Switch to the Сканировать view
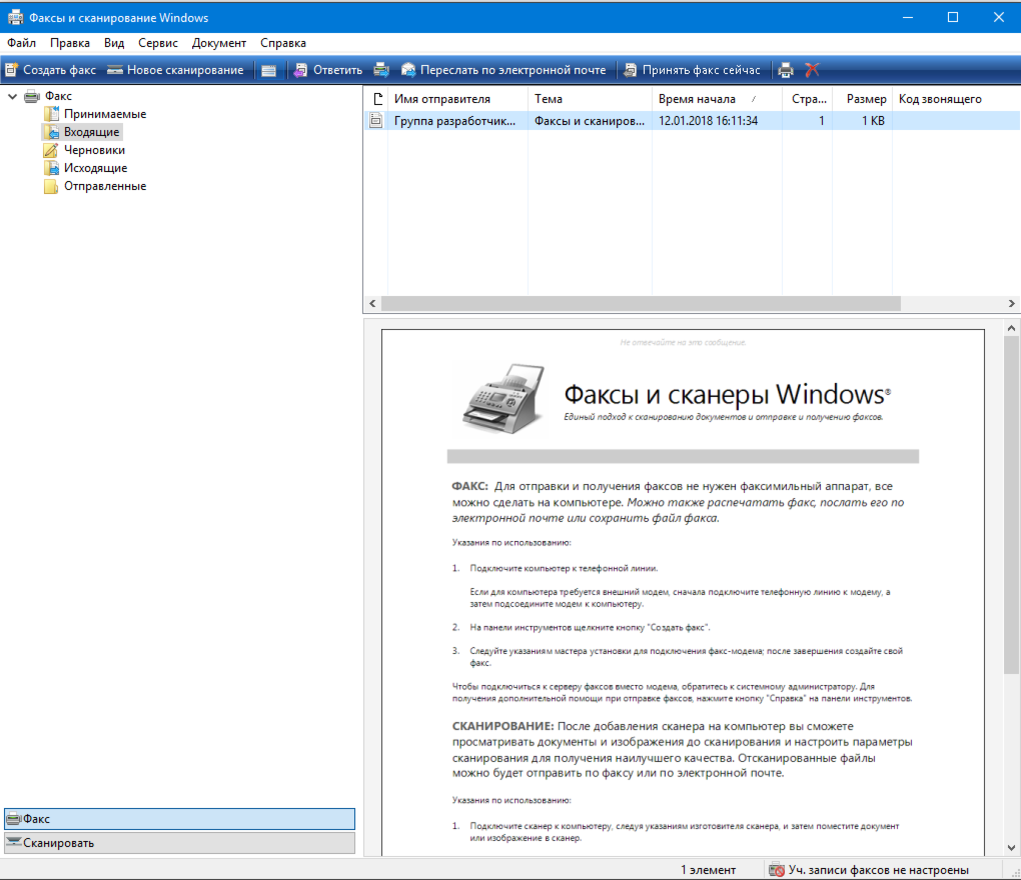This screenshot has height=880, width=1021. 180,843
